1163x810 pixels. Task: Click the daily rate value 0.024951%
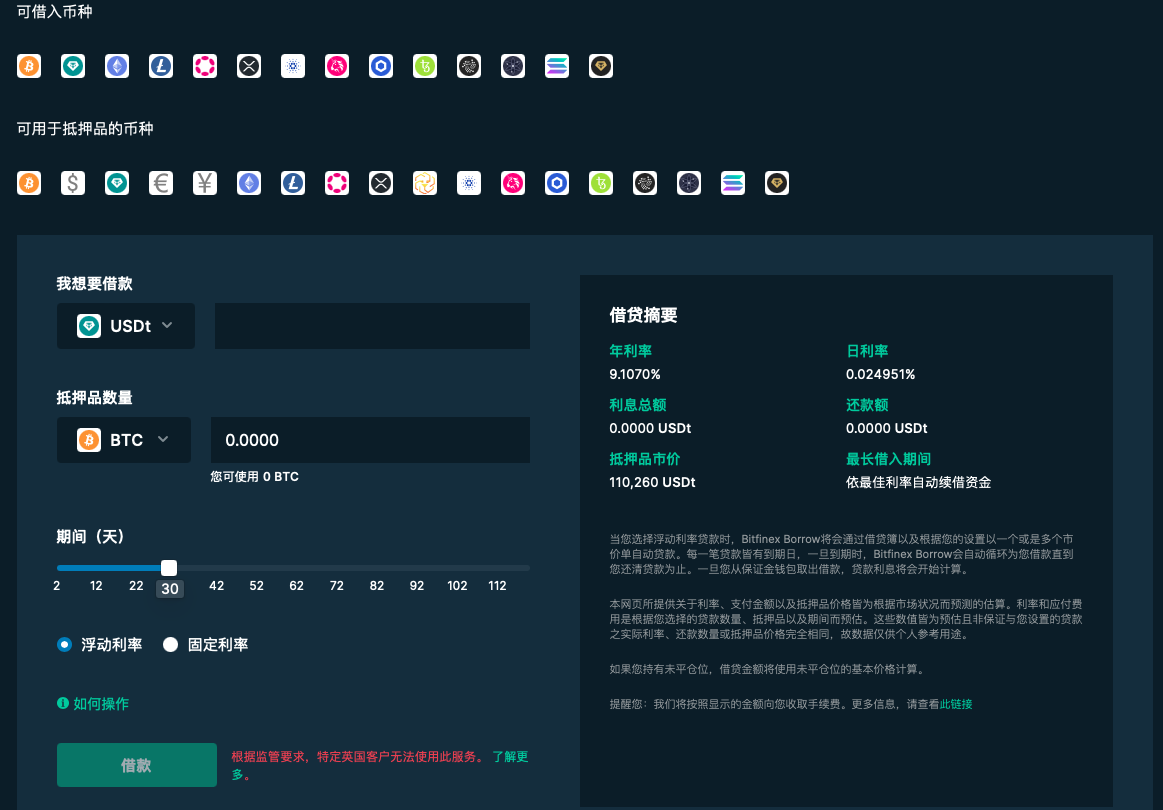pyautogui.click(x=880, y=375)
